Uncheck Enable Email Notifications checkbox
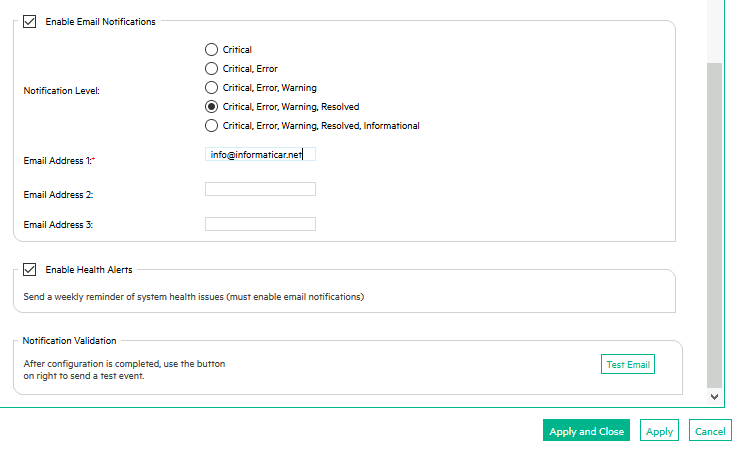The image size is (736, 452). tap(30, 22)
